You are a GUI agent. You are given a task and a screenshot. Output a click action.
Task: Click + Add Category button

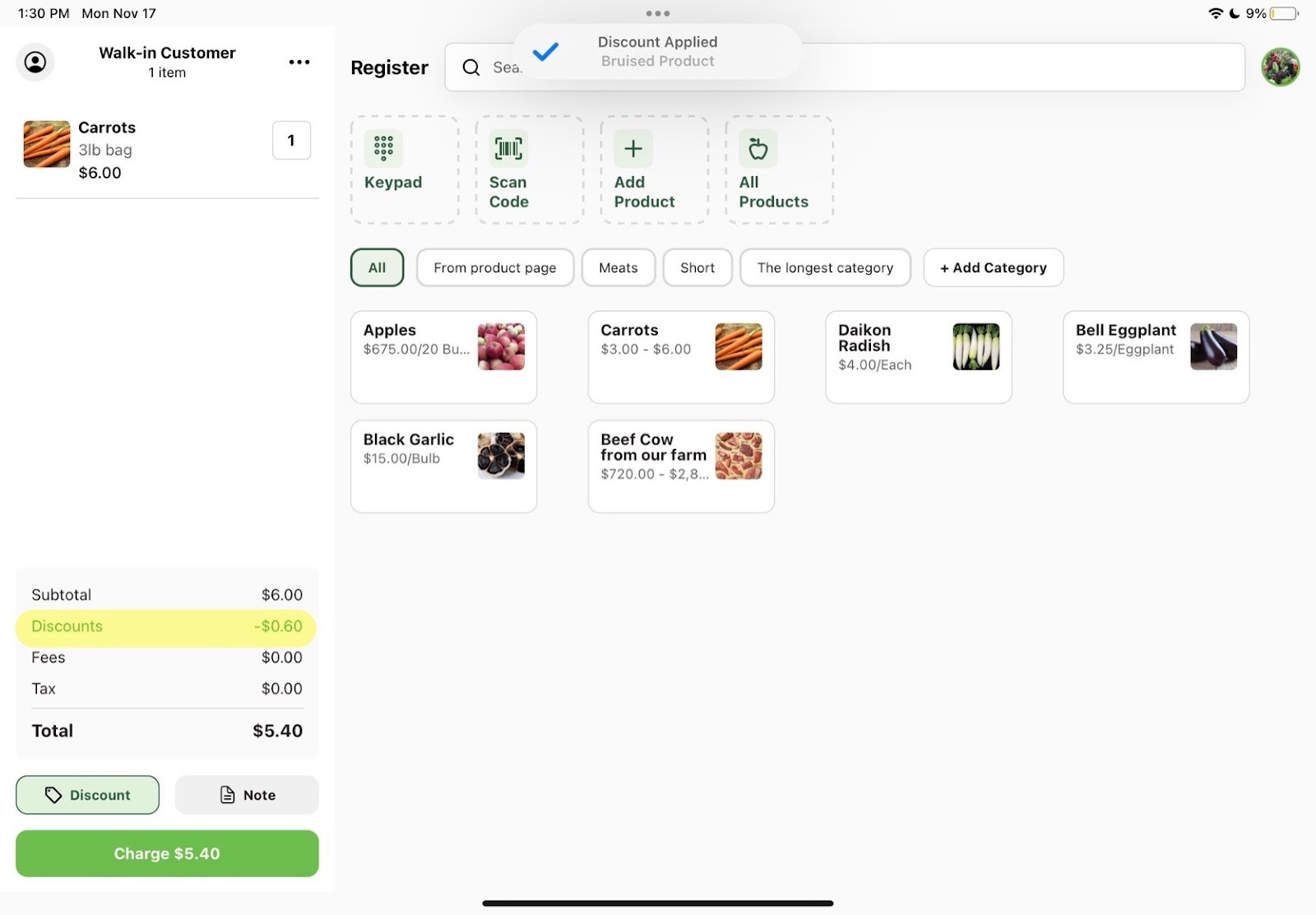click(993, 267)
